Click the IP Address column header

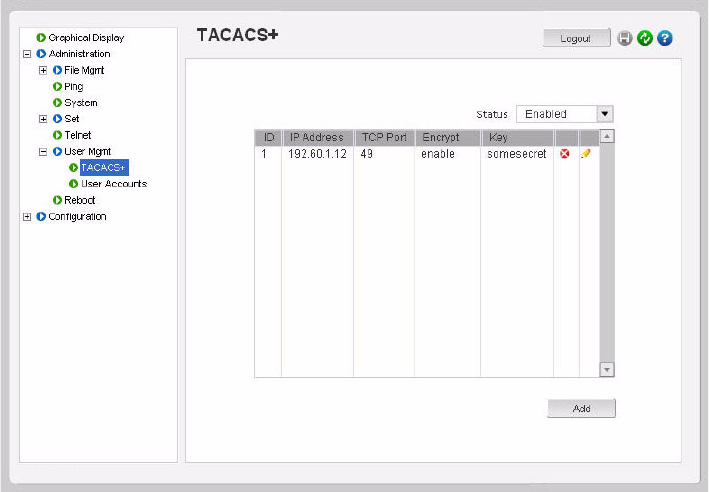[x=317, y=137]
